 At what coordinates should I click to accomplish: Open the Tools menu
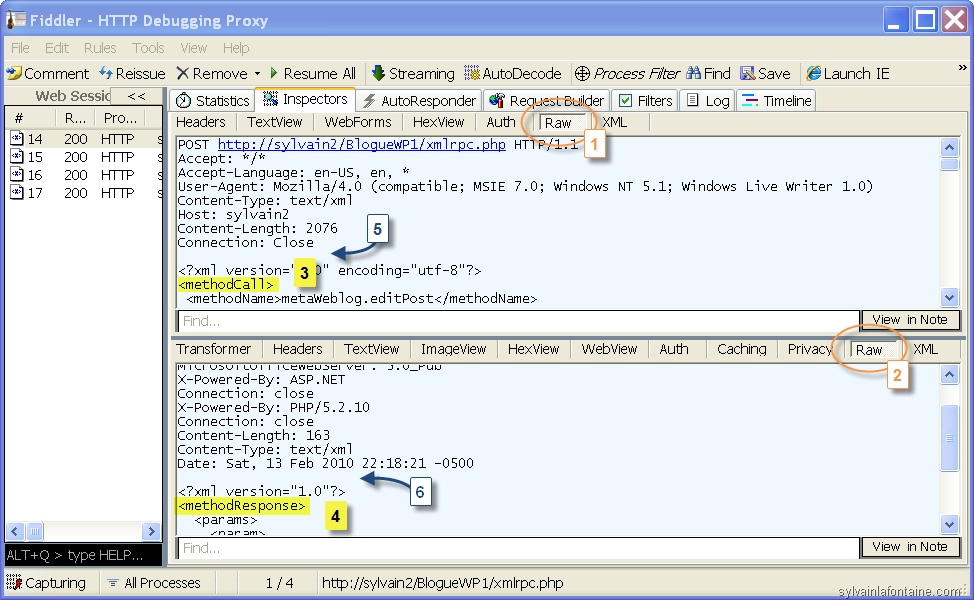(x=148, y=48)
